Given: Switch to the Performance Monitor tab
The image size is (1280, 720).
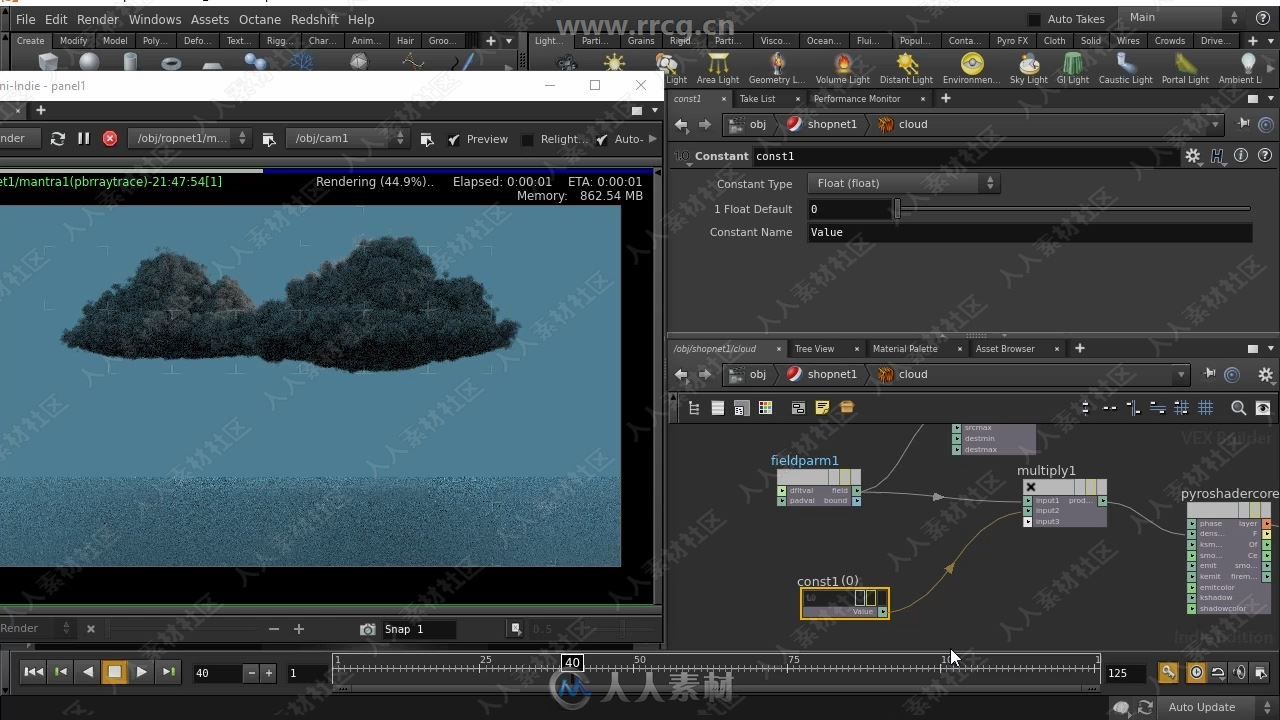Looking at the screenshot, I should coord(857,99).
